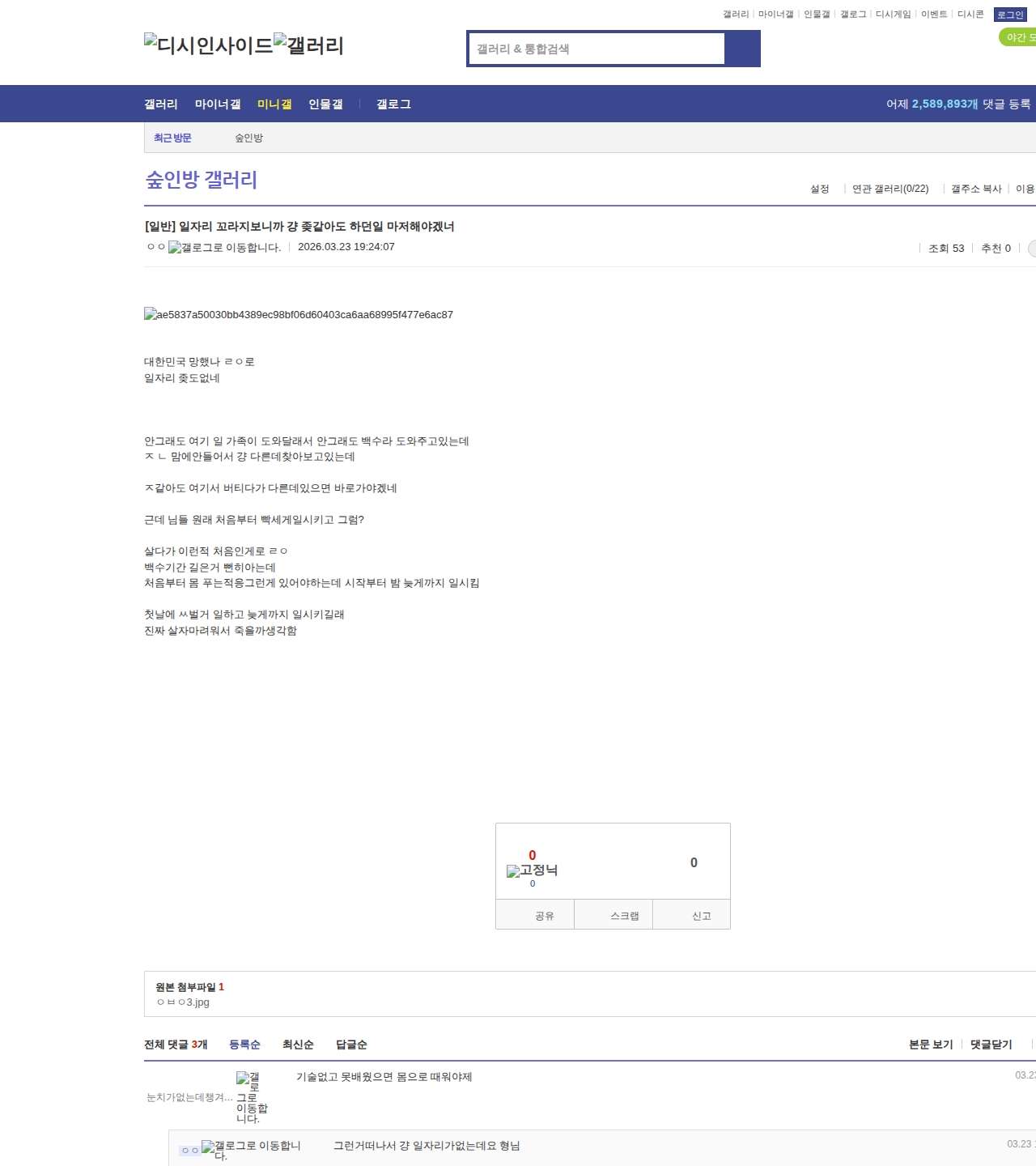Screen dimensions: 1036x1166
Task: Open the author's gallog icon
Action: point(224,248)
